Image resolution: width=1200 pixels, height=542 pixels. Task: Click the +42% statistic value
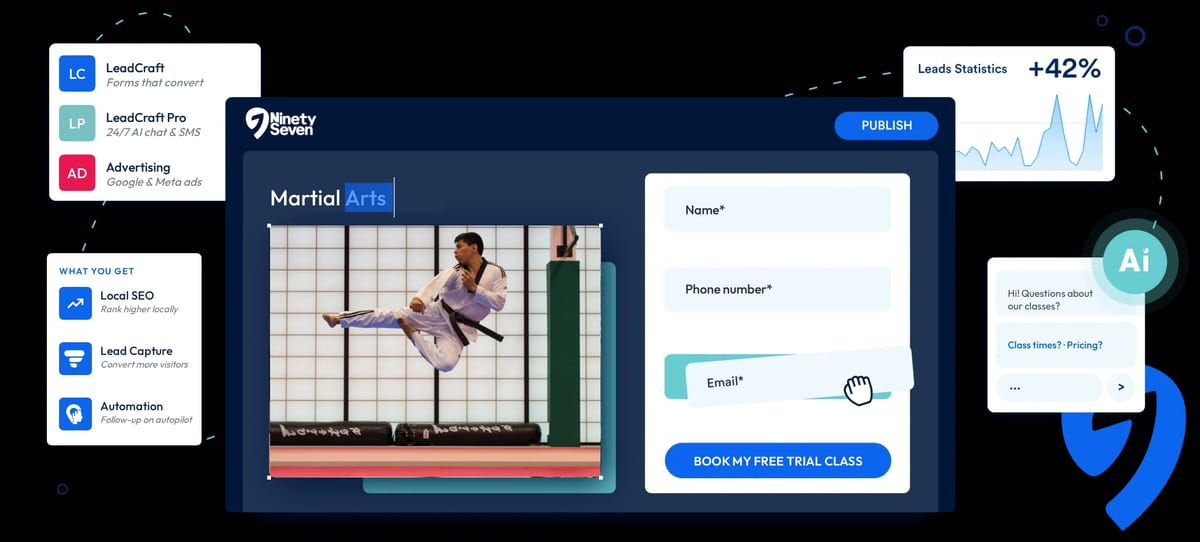[1064, 68]
